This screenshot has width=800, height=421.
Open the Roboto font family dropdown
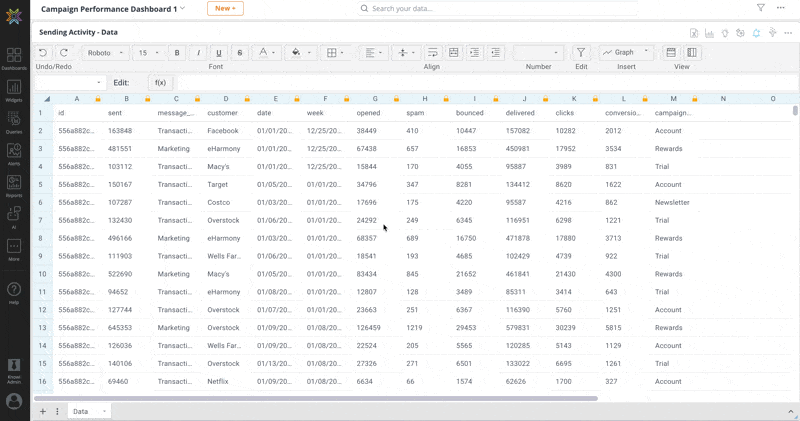105,53
